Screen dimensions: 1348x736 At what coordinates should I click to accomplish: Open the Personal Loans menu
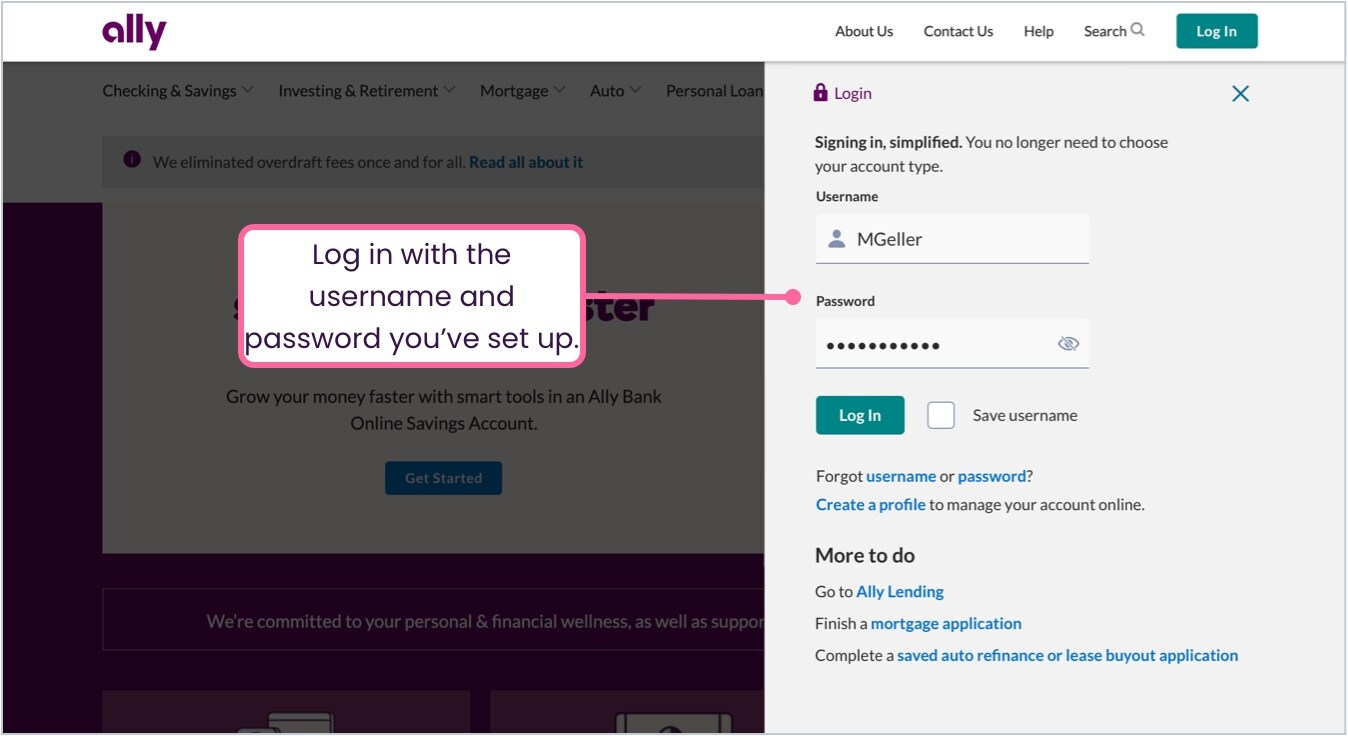pos(715,91)
